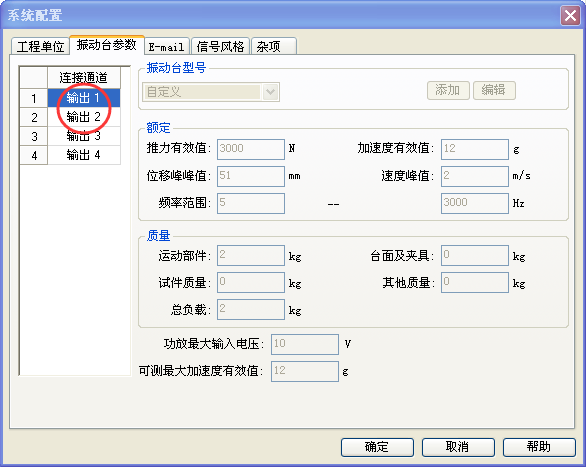Click row number 4 header cell
This screenshot has height=467, width=586.
point(34,155)
